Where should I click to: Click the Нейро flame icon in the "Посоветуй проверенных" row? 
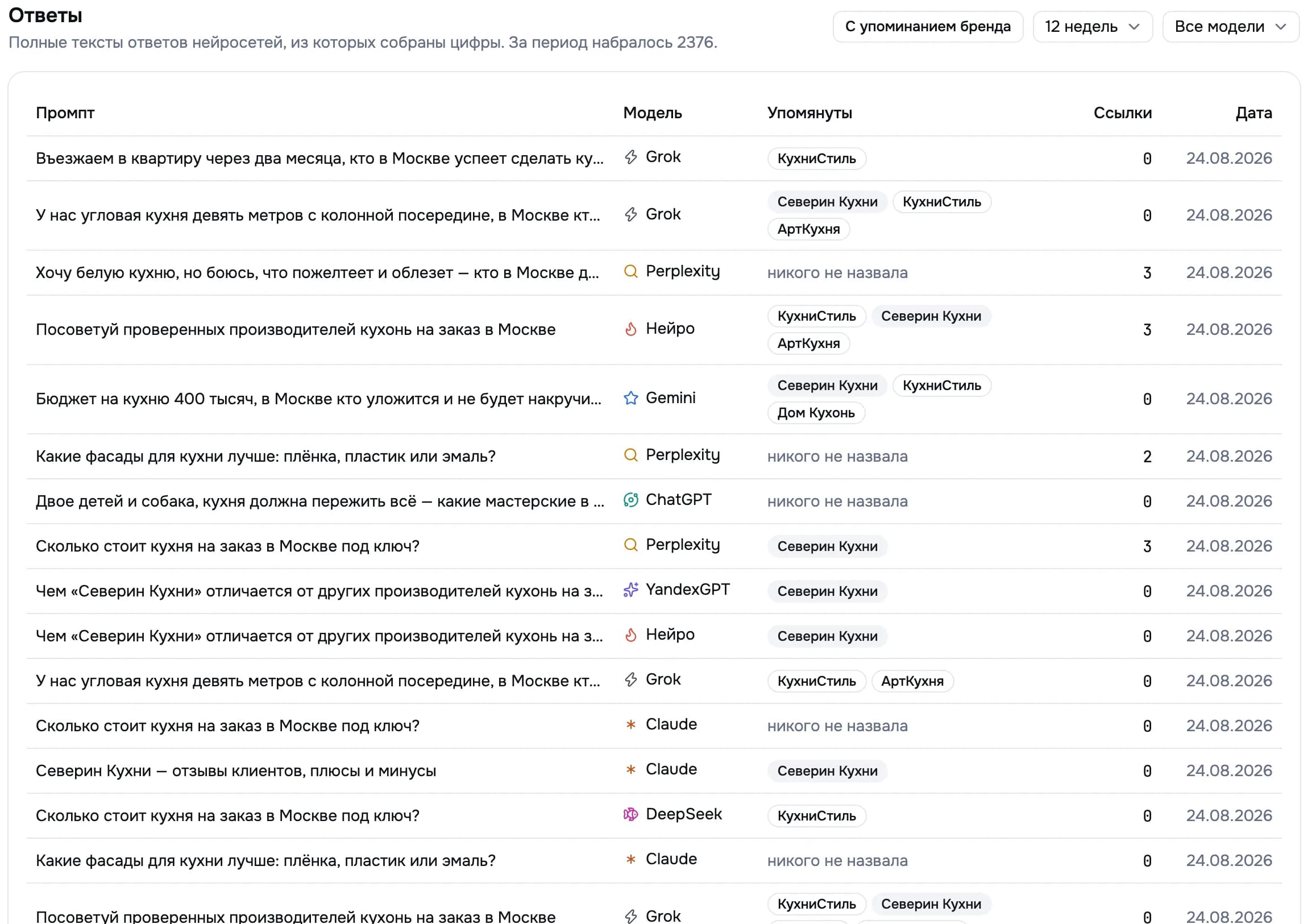coord(630,329)
